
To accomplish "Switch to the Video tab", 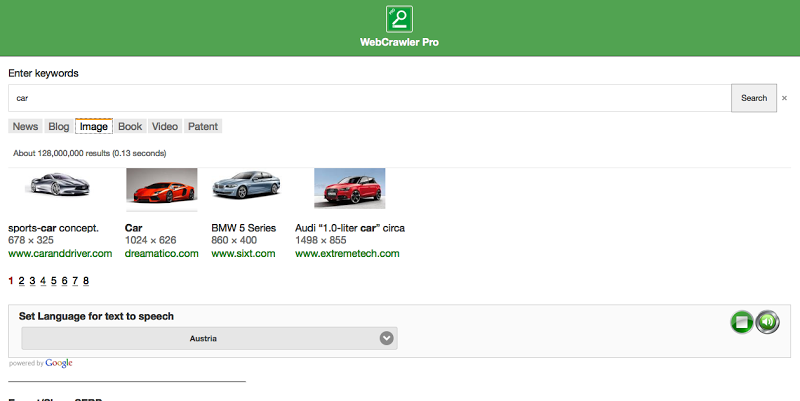I will pos(165,127).
